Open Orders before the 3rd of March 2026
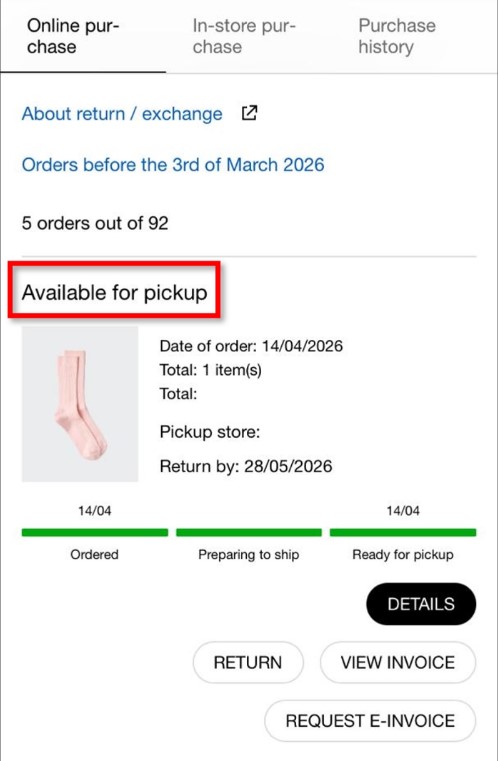The image size is (498, 761). (173, 165)
